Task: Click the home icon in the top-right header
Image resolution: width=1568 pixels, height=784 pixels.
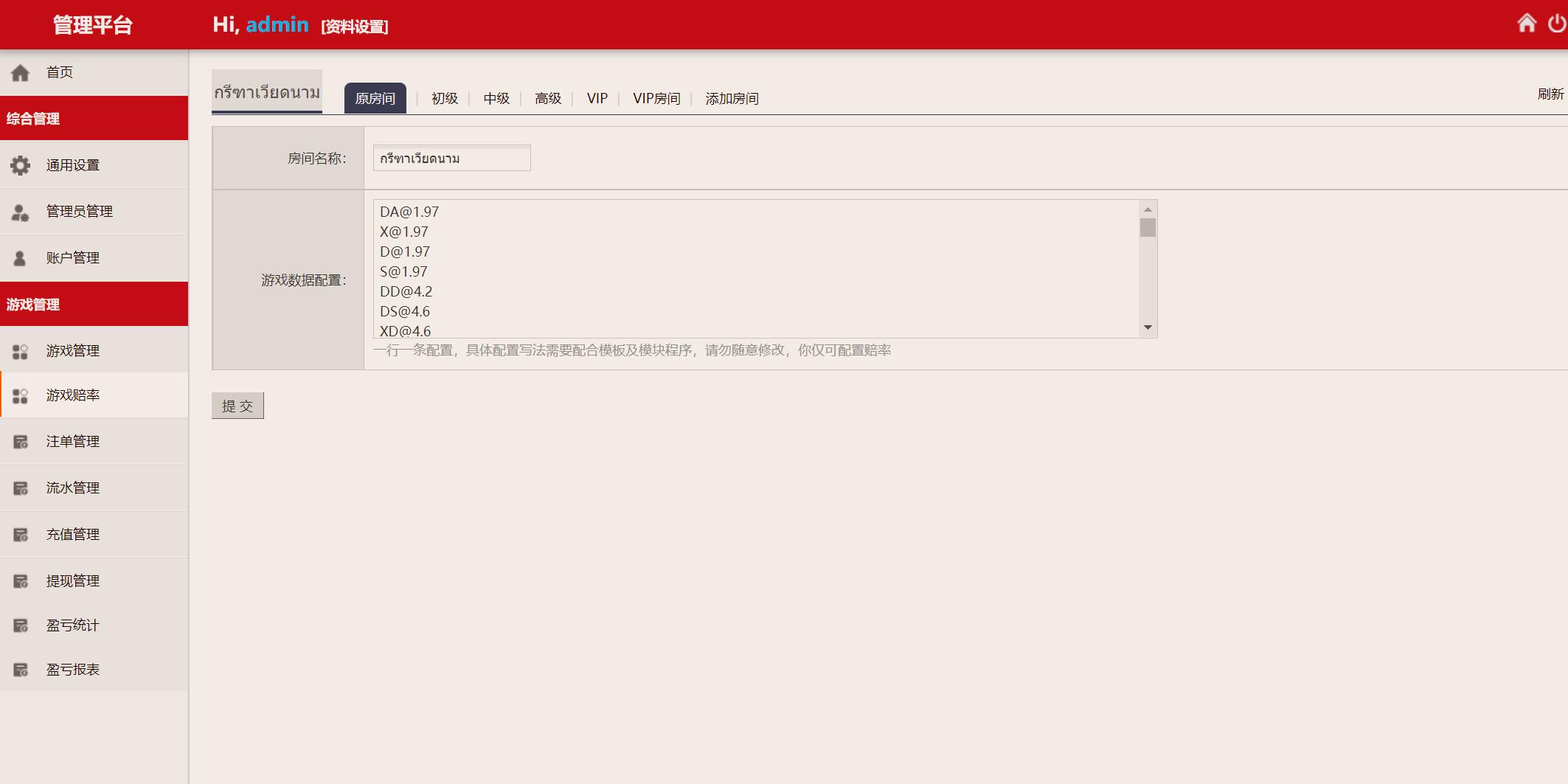Action: click(1527, 24)
